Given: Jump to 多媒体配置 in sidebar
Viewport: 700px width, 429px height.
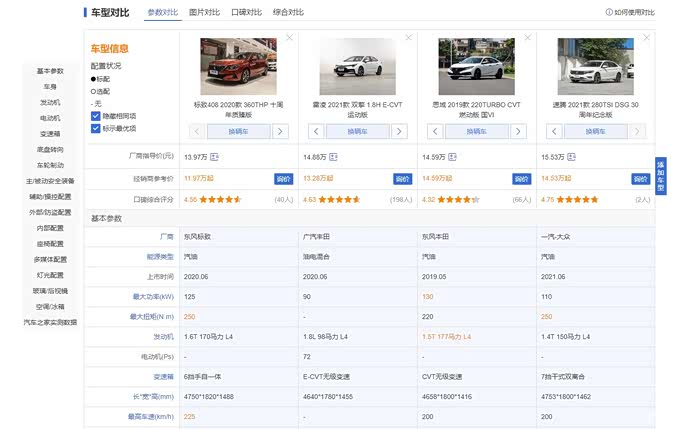Looking at the screenshot, I should [x=50, y=259].
